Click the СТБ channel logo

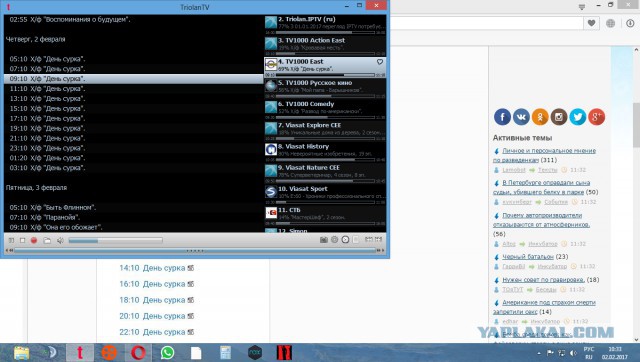click(271, 213)
